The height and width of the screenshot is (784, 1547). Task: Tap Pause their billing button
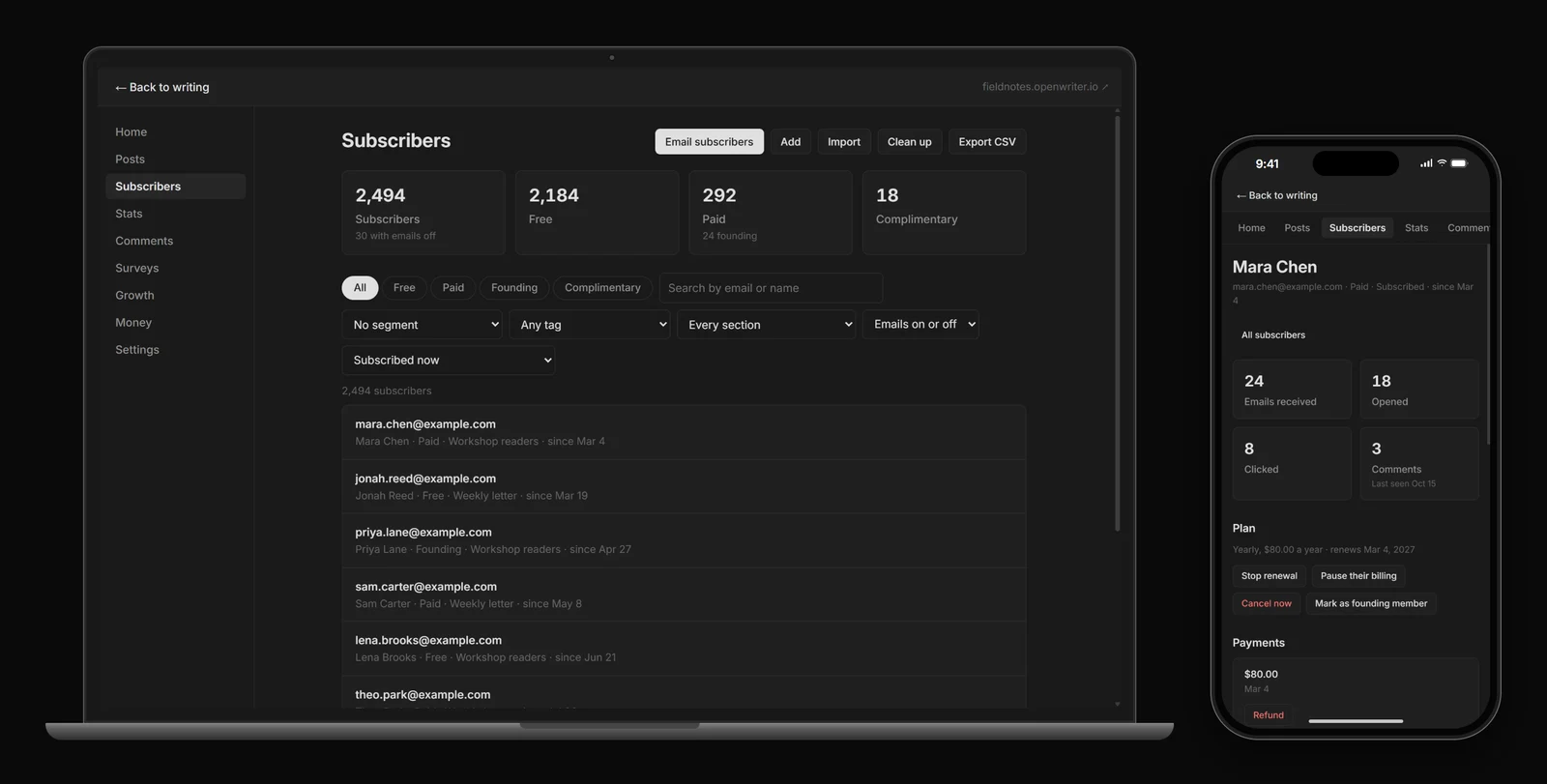(x=1358, y=576)
